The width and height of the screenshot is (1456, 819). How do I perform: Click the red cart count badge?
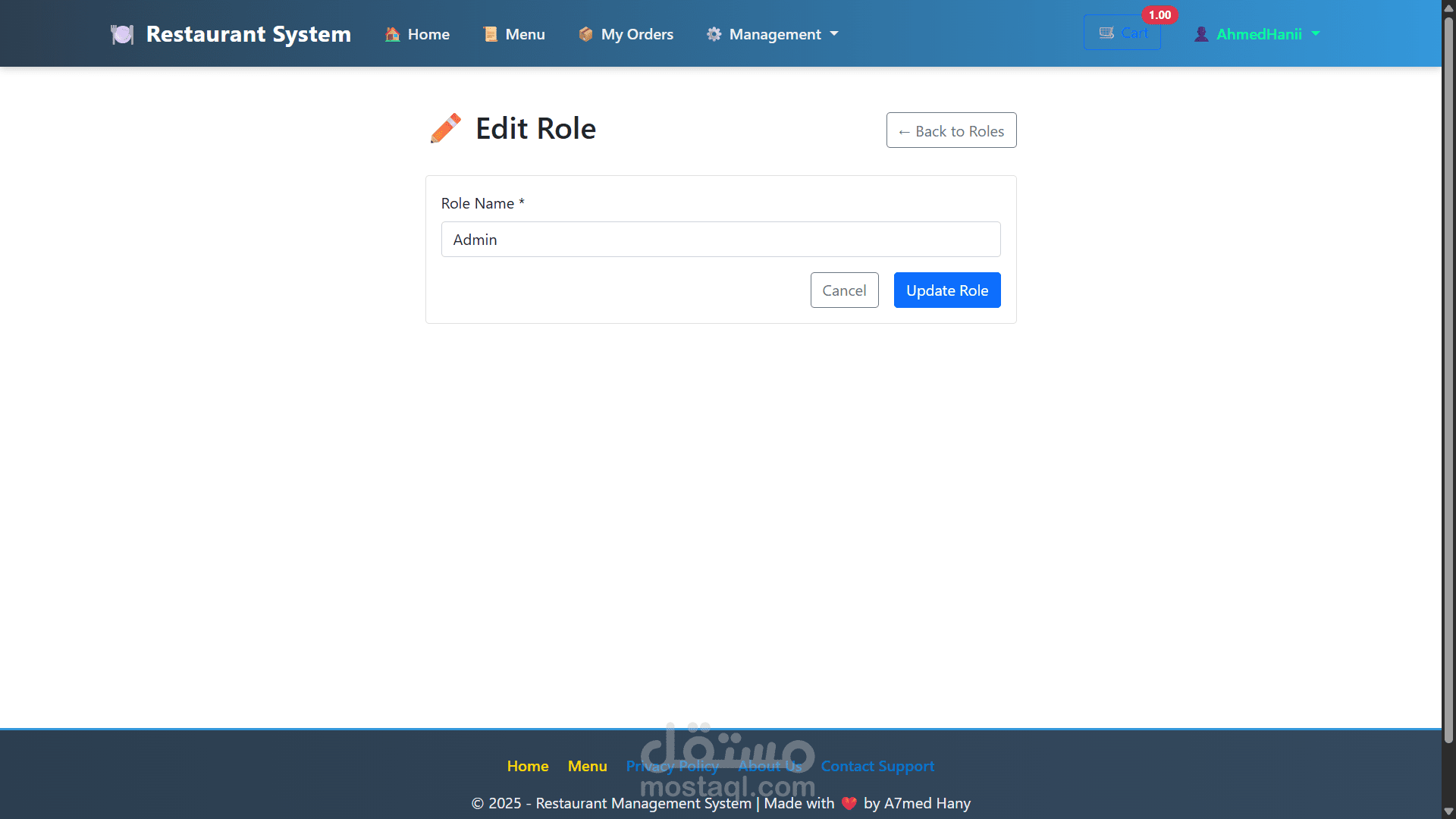[1159, 15]
